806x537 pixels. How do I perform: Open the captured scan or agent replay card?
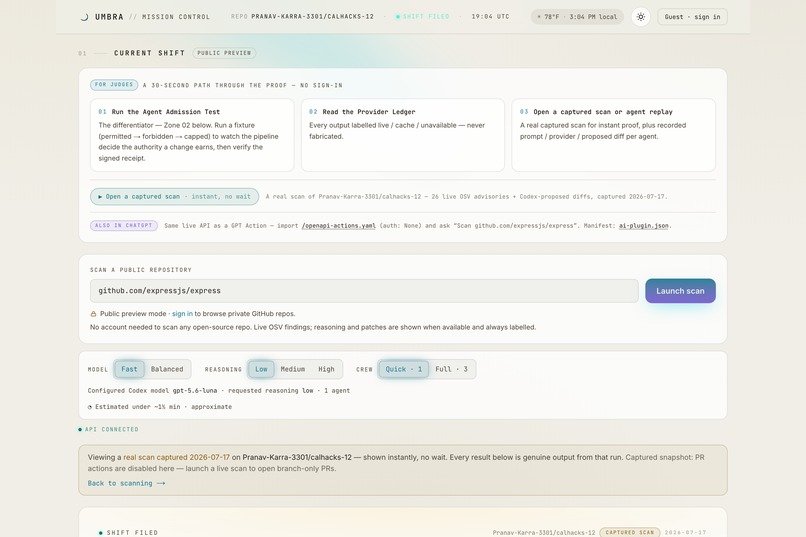(x=613, y=135)
